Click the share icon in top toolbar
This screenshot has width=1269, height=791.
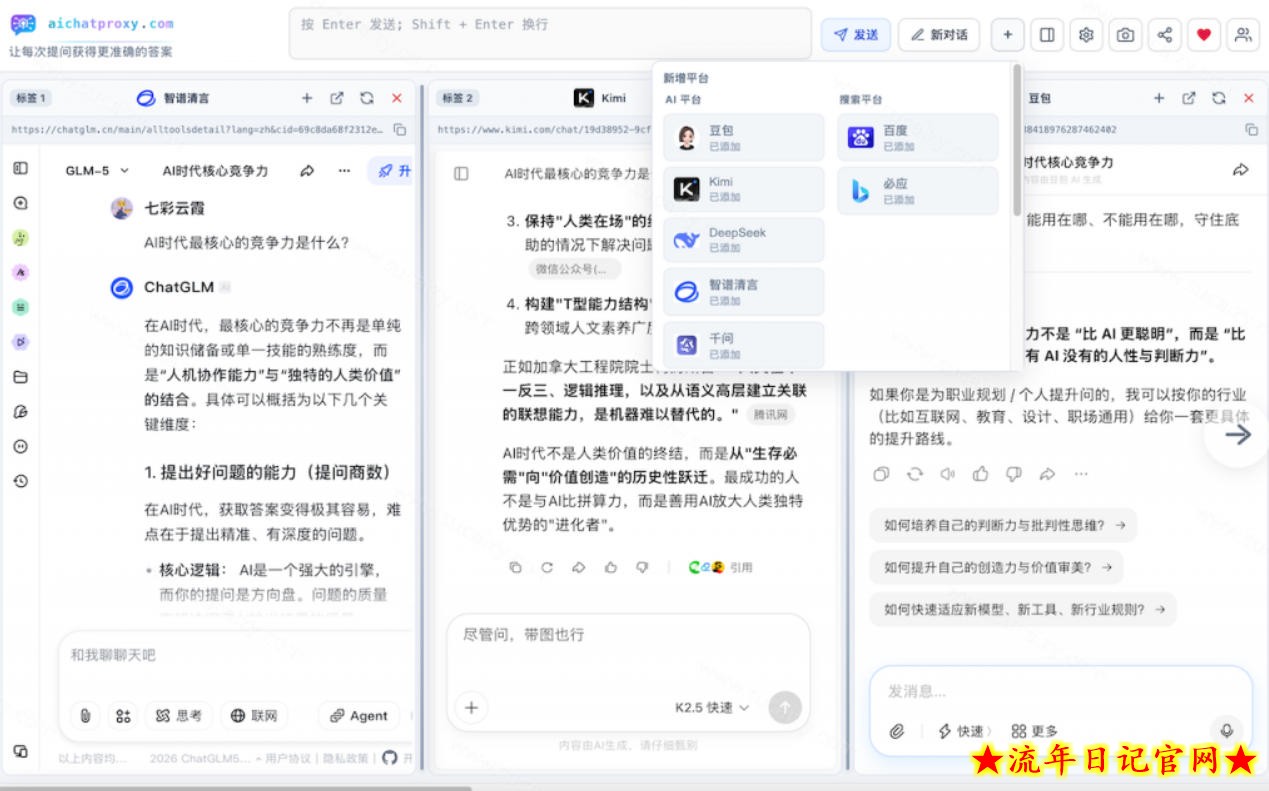point(1165,35)
